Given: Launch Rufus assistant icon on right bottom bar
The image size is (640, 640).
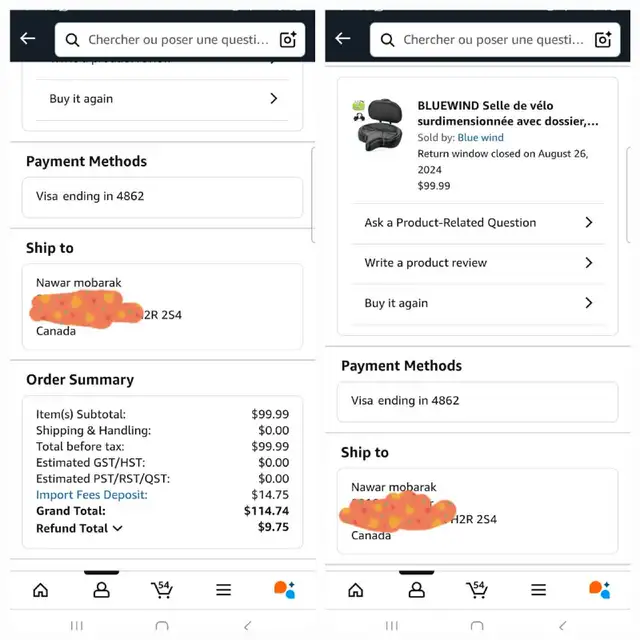Looking at the screenshot, I should (x=599, y=590).
